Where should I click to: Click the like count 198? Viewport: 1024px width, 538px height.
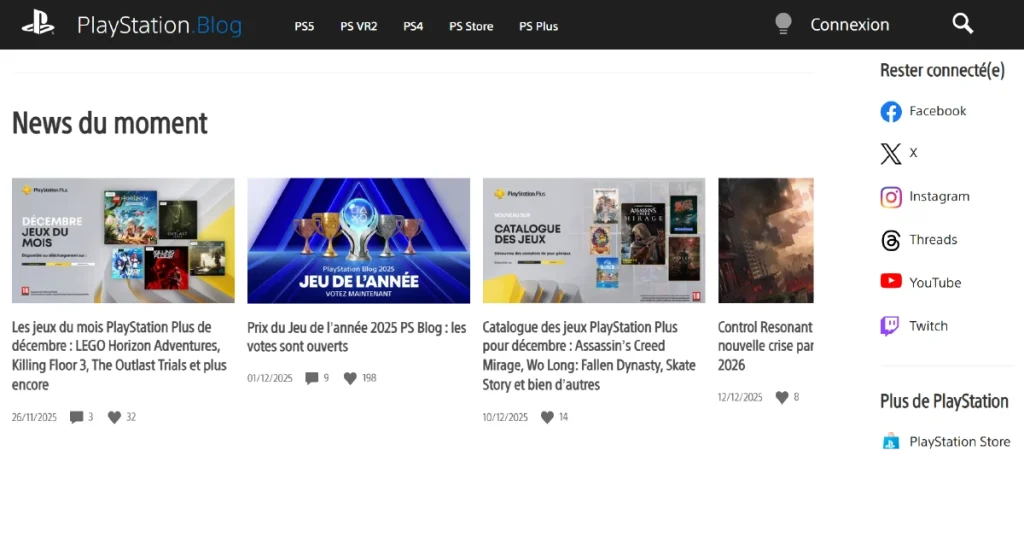click(x=369, y=378)
